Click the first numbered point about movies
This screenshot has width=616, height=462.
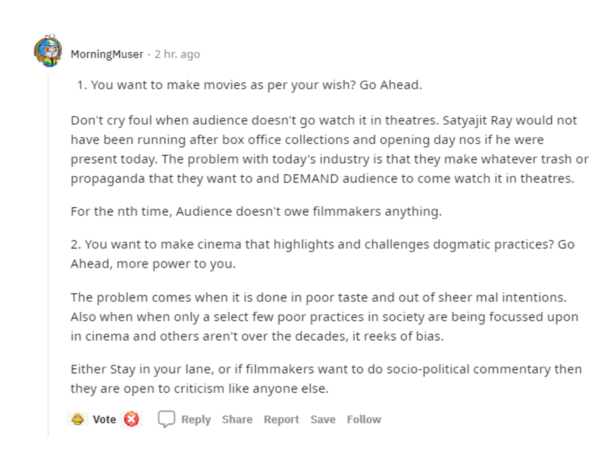click(249, 85)
